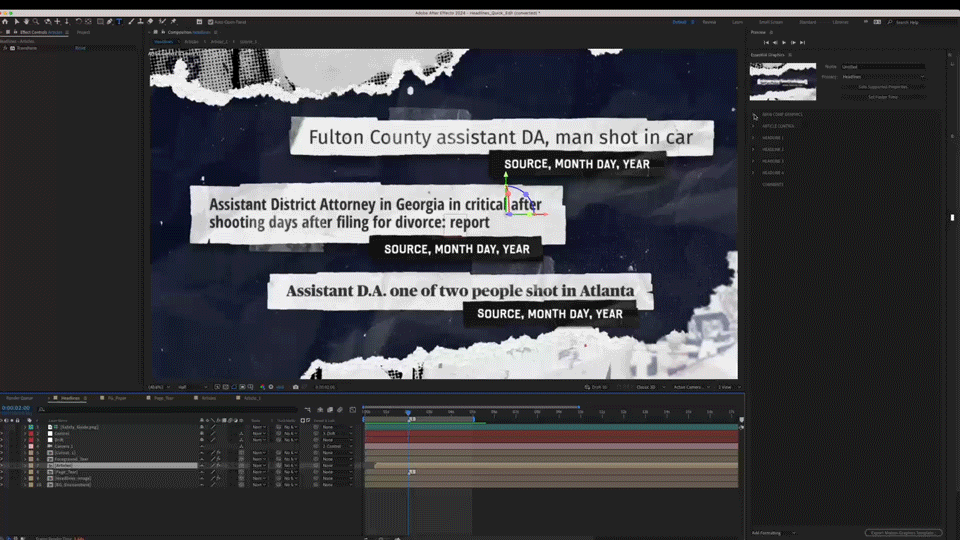Viewport: 960px width, 540px height.
Task: Click Export Motion Graphics Template button
Action: [903, 533]
